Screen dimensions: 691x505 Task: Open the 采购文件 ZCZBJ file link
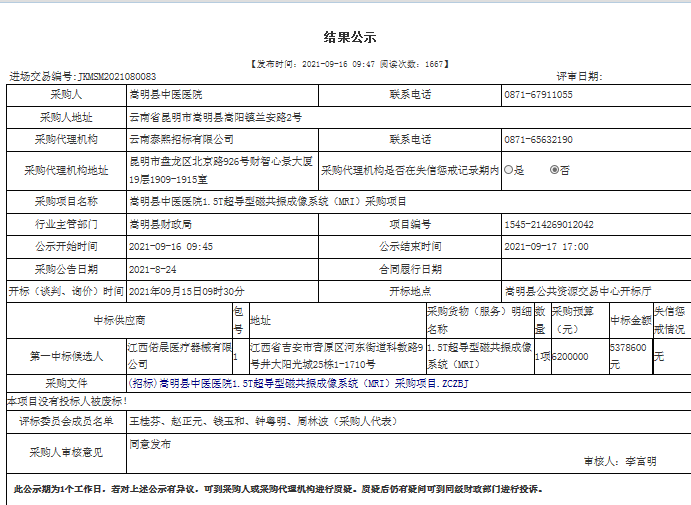click(298, 383)
